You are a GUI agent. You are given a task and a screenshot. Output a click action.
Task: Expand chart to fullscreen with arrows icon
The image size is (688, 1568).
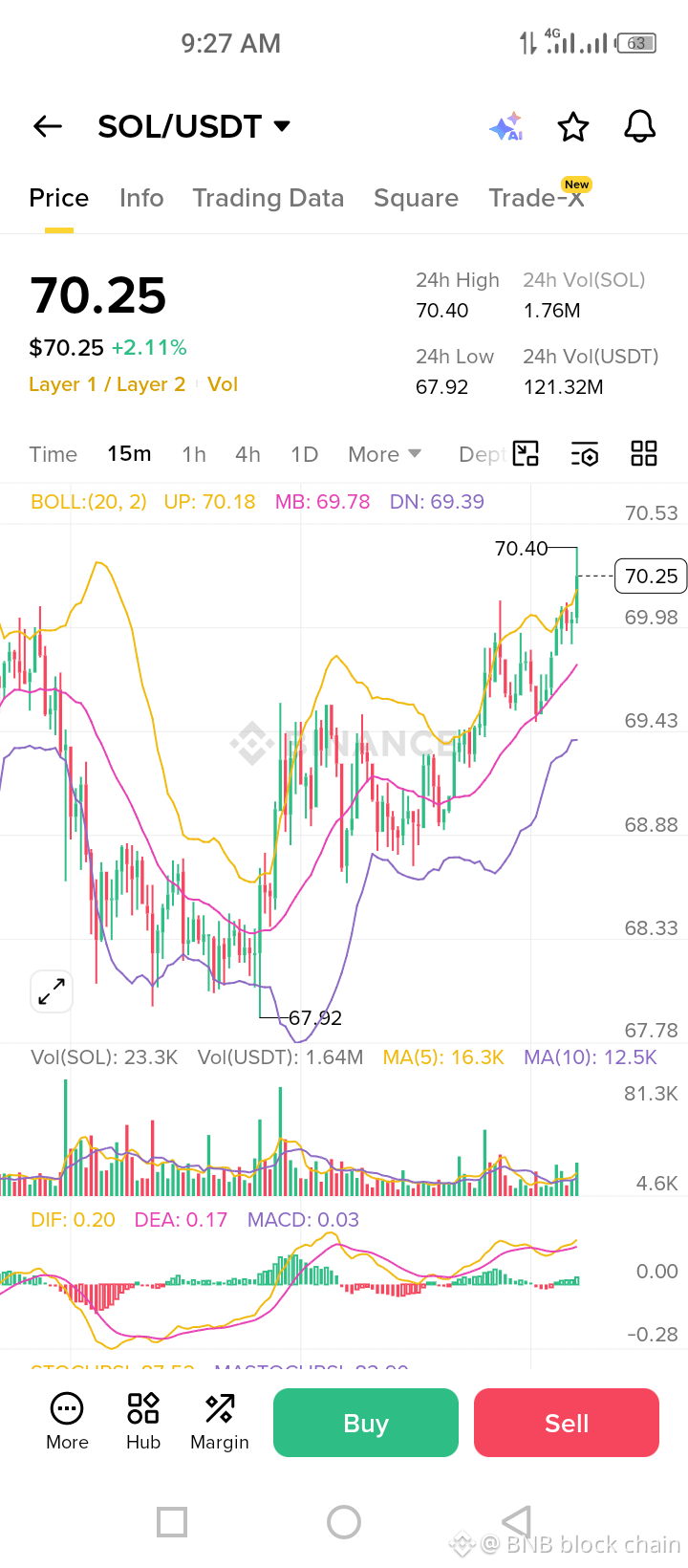(x=52, y=991)
